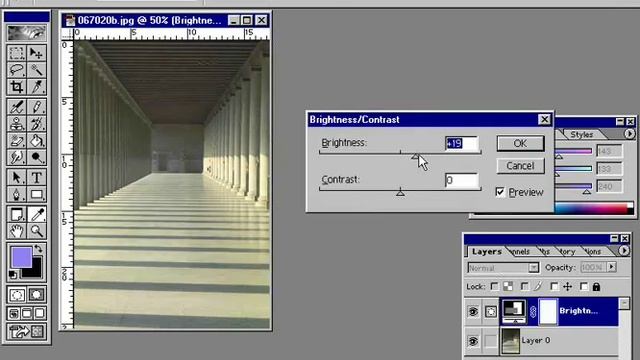640x360 pixels.
Task: Choose Full Screen Mode without menu bar
Action: coord(39,313)
